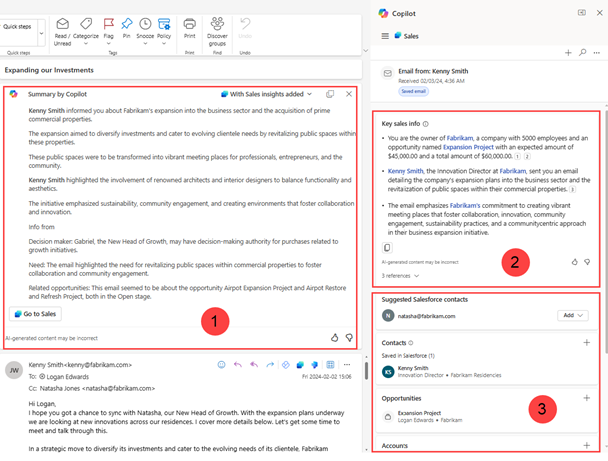Flag this email message

tap(109, 29)
